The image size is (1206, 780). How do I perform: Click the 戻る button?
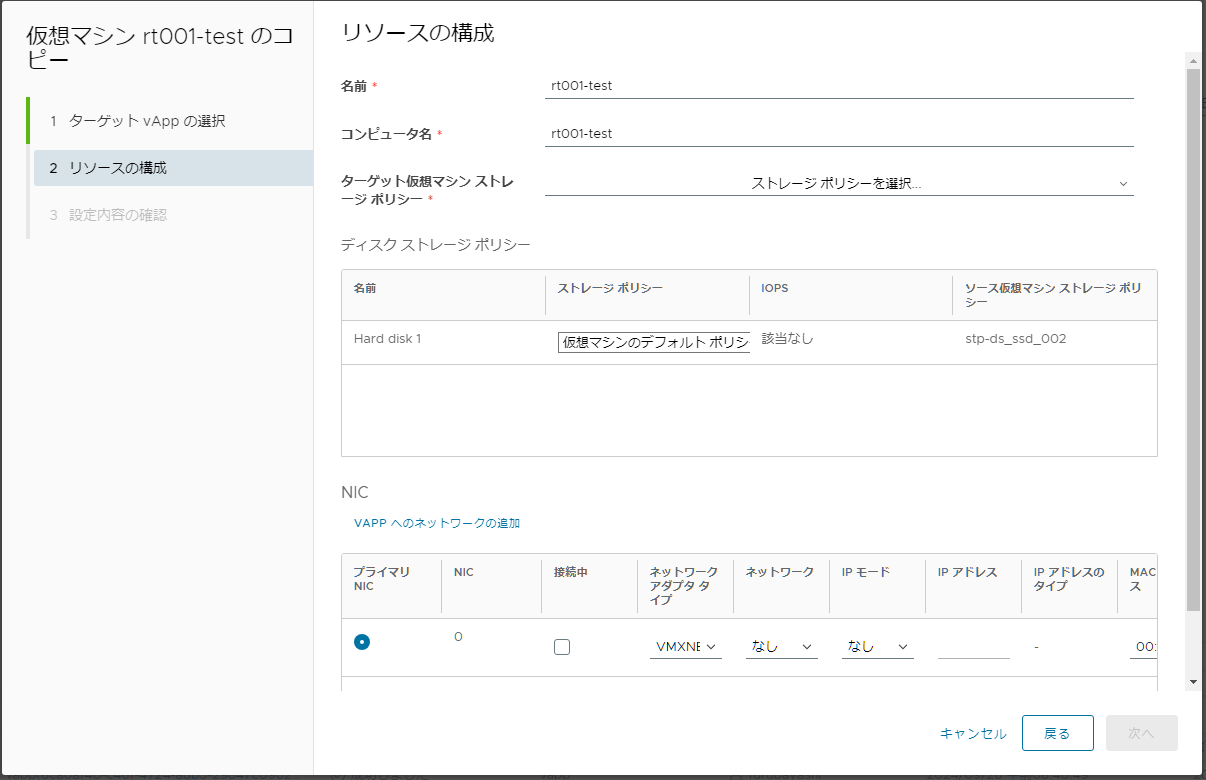[x=1058, y=733]
